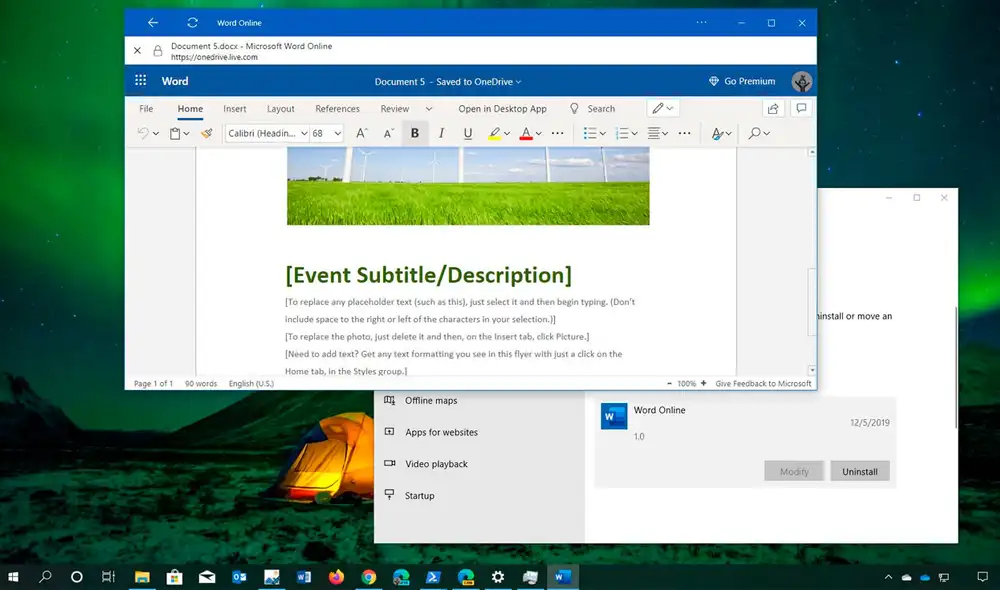Click the bullet list icon

pyautogui.click(x=590, y=133)
